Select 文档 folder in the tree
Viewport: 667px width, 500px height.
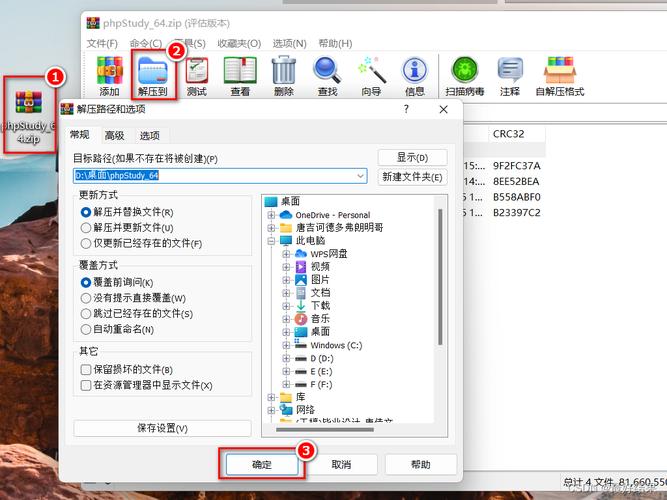point(320,293)
